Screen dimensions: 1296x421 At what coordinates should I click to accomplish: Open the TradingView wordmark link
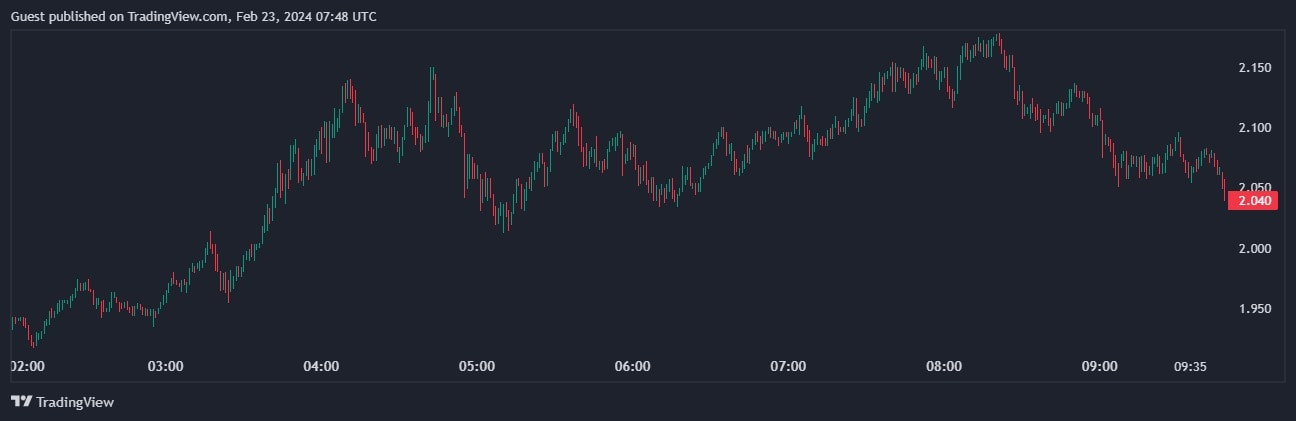pyautogui.click(x=75, y=402)
